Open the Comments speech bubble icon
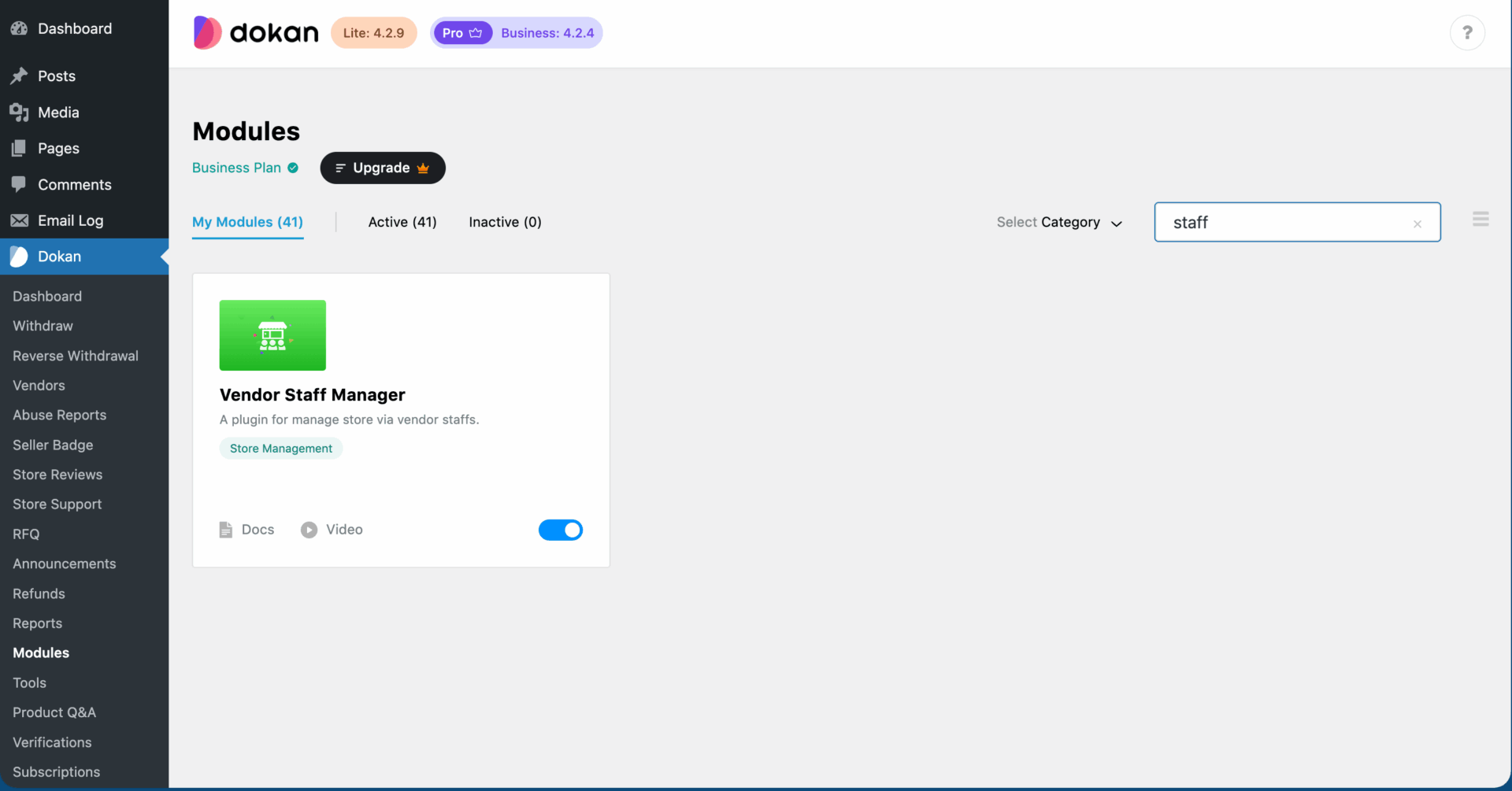The image size is (1512, 791). pyautogui.click(x=18, y=184)
